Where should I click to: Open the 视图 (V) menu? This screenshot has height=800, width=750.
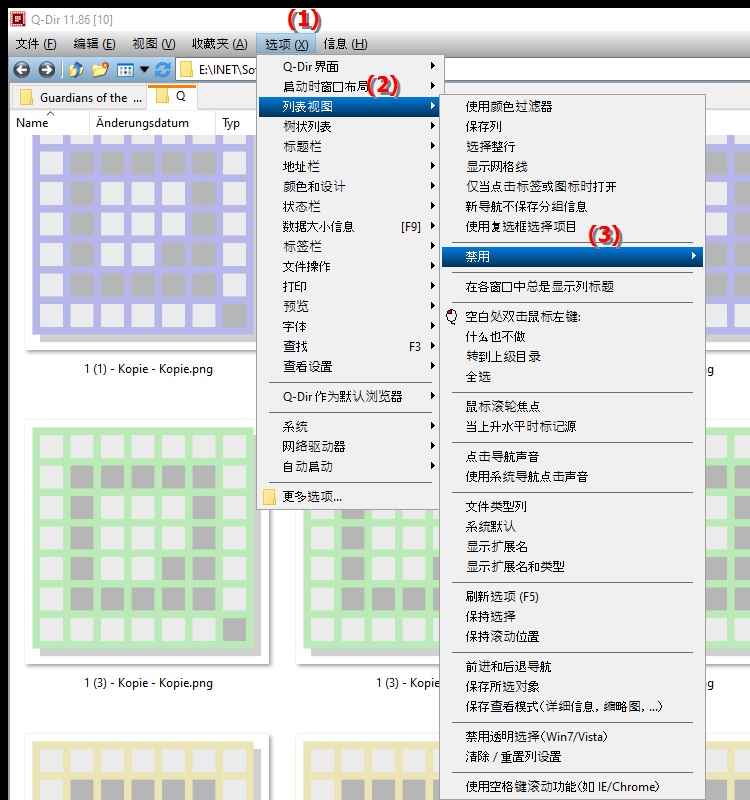tap(154, 44)
